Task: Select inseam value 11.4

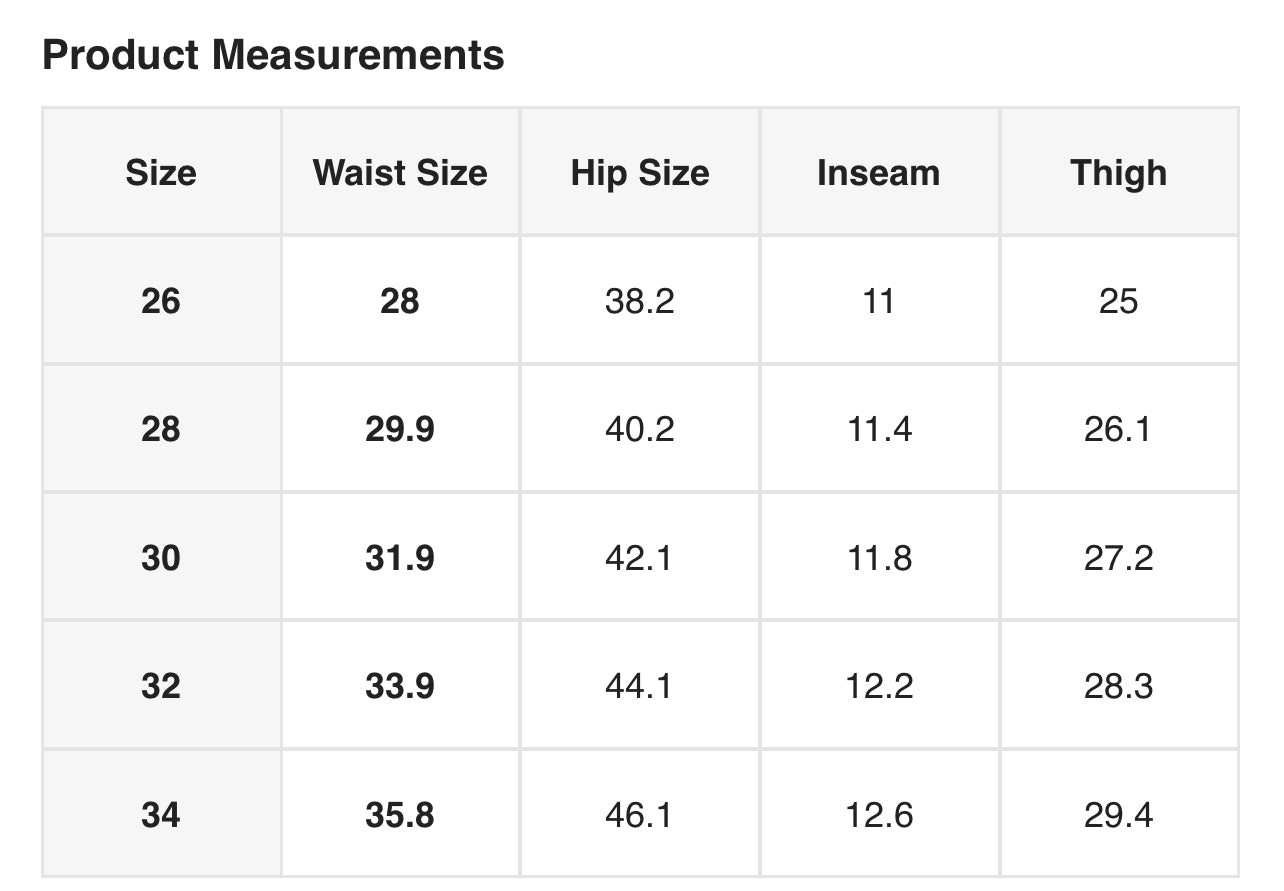Action: tap(879, 429)
